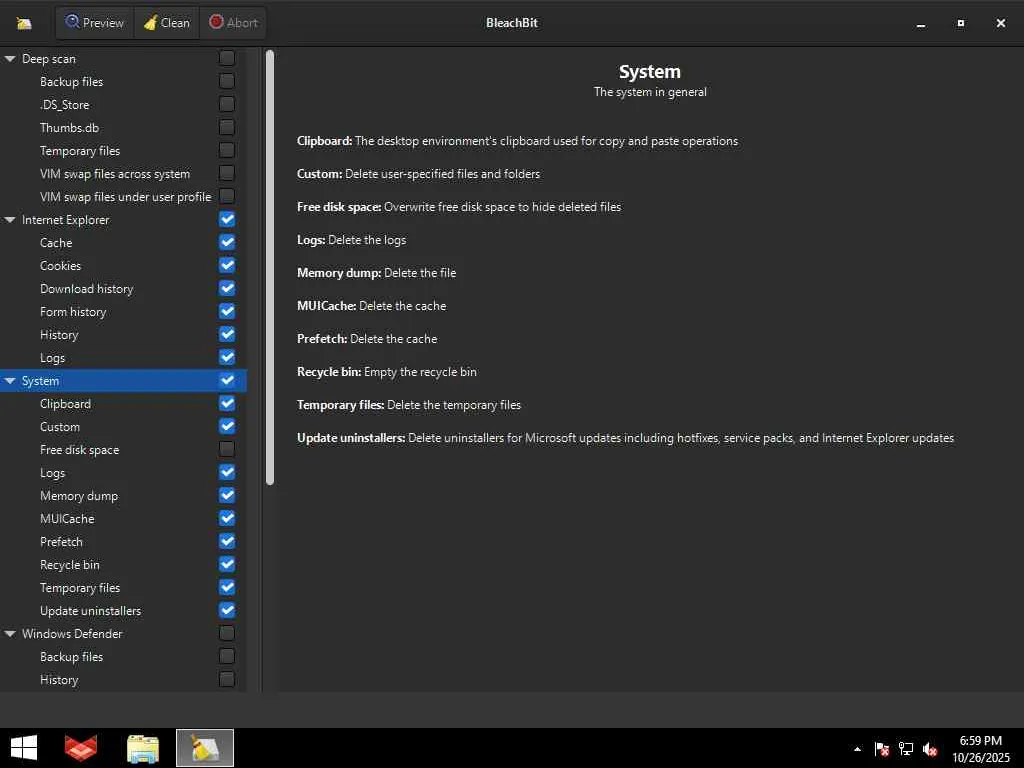This screenshot has width=1024, height=768.
Task: Enable Windows Defender History checkbox
Action: 227,680
